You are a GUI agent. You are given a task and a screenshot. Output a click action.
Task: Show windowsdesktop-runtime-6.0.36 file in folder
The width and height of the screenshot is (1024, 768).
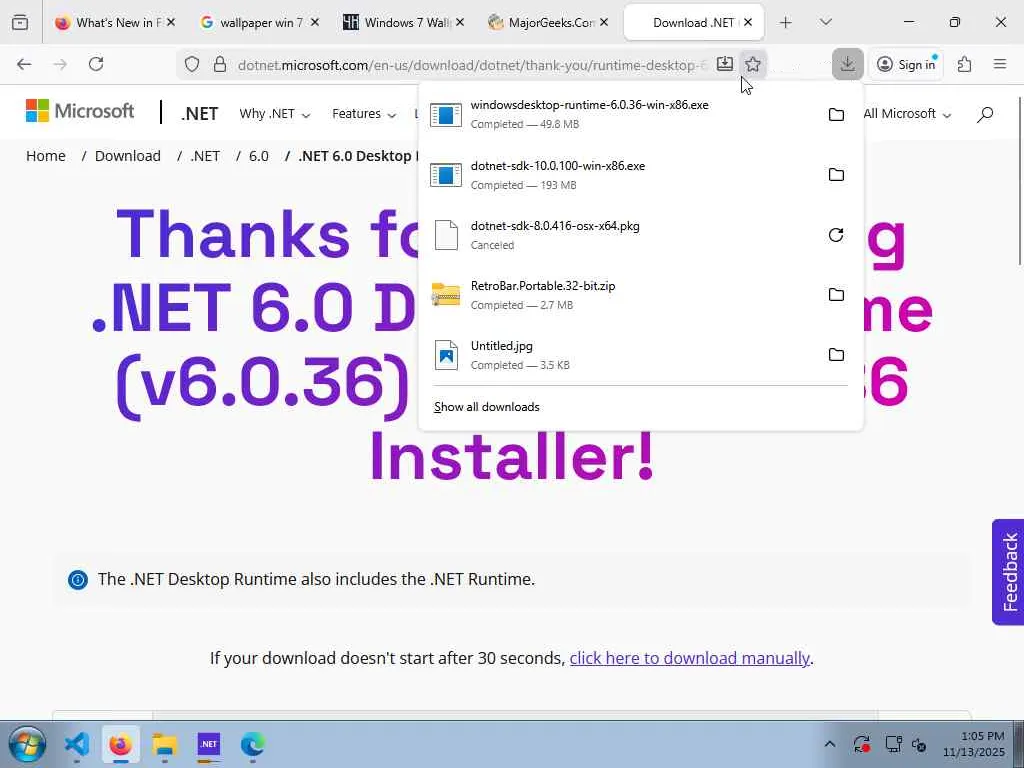click(x=836, y=114)
